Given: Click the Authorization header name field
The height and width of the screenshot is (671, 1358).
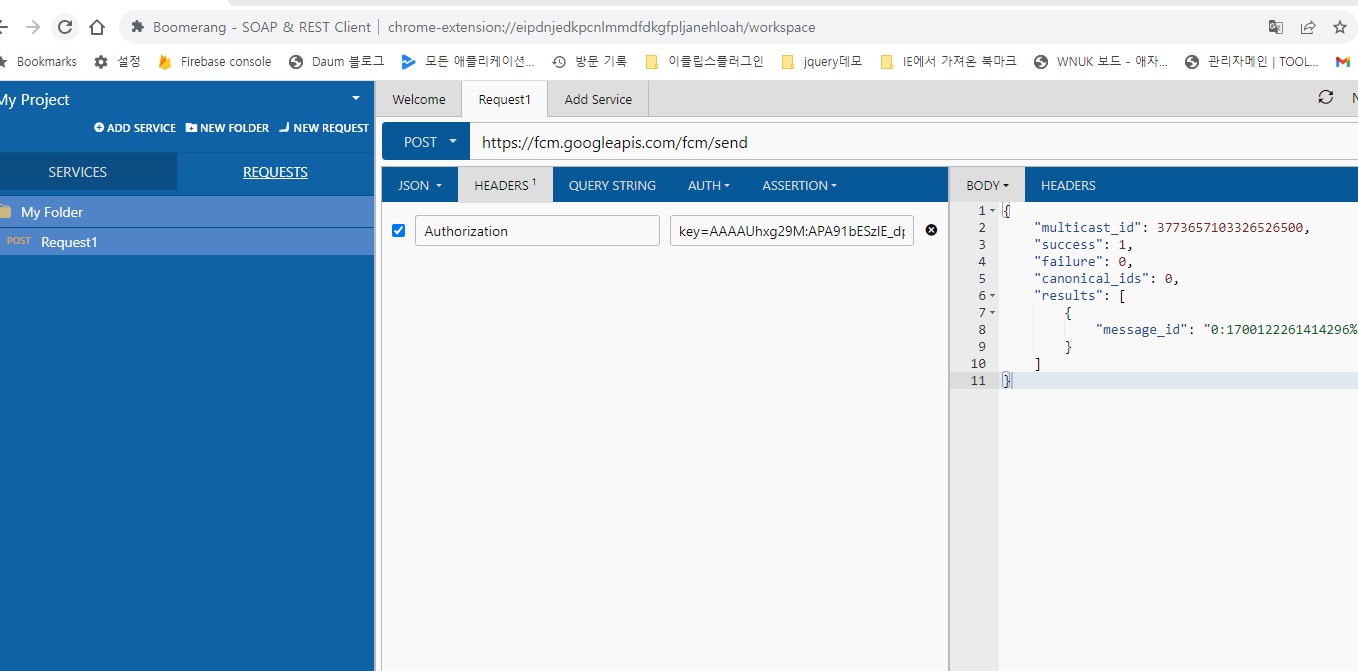Looking at the screenshot, I should (x=537, y=231).
